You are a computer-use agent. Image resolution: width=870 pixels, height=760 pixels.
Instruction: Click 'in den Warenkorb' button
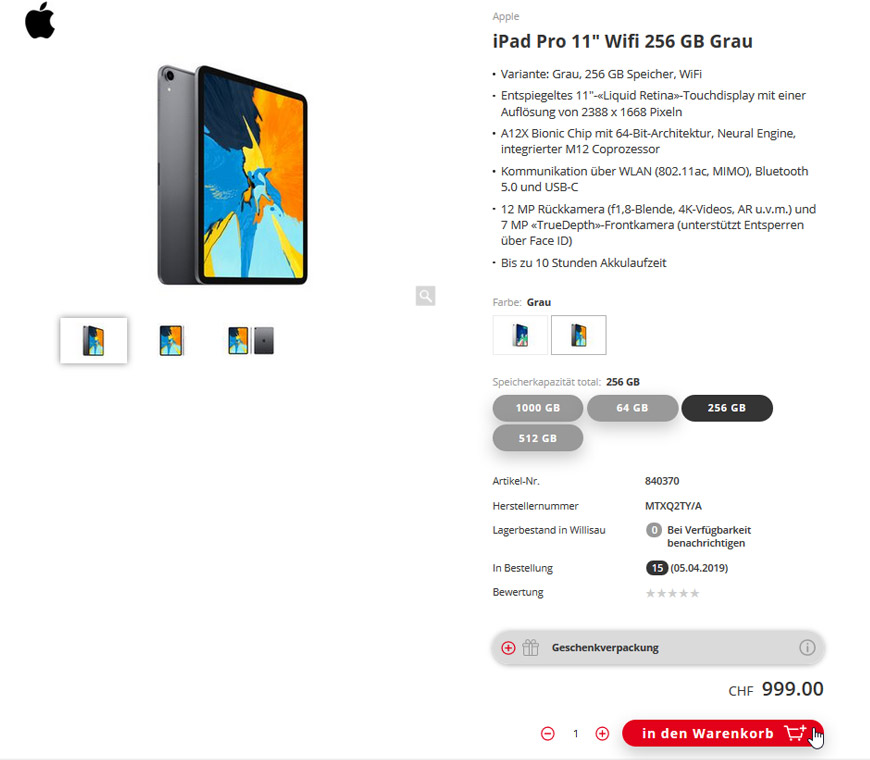pyautogui.click(x=723, y=733)
